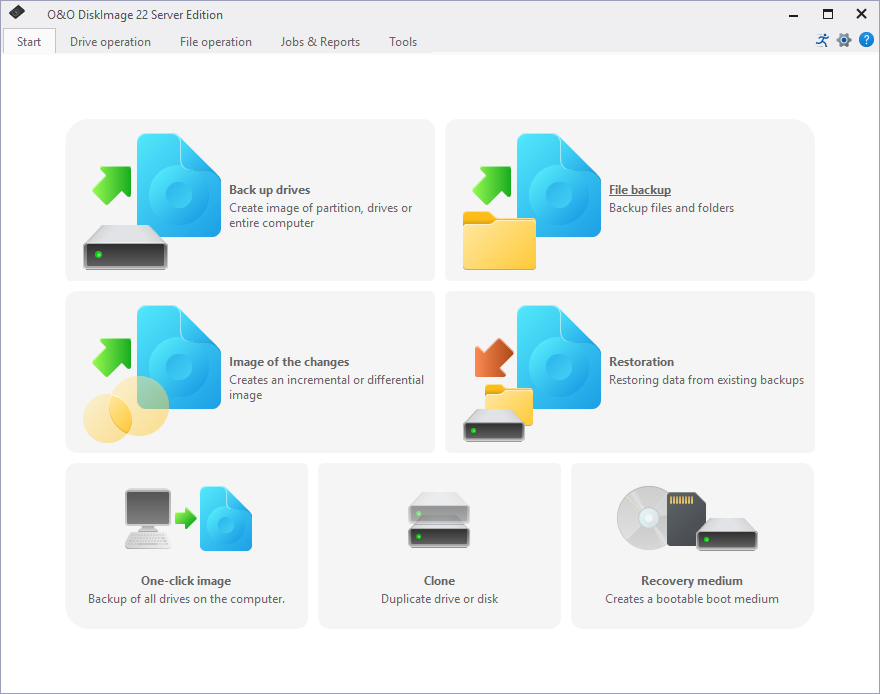Screen dimensions: 880x694
Task: Click the Clone stacked drives icon
Action: click(x=439, y=519)
